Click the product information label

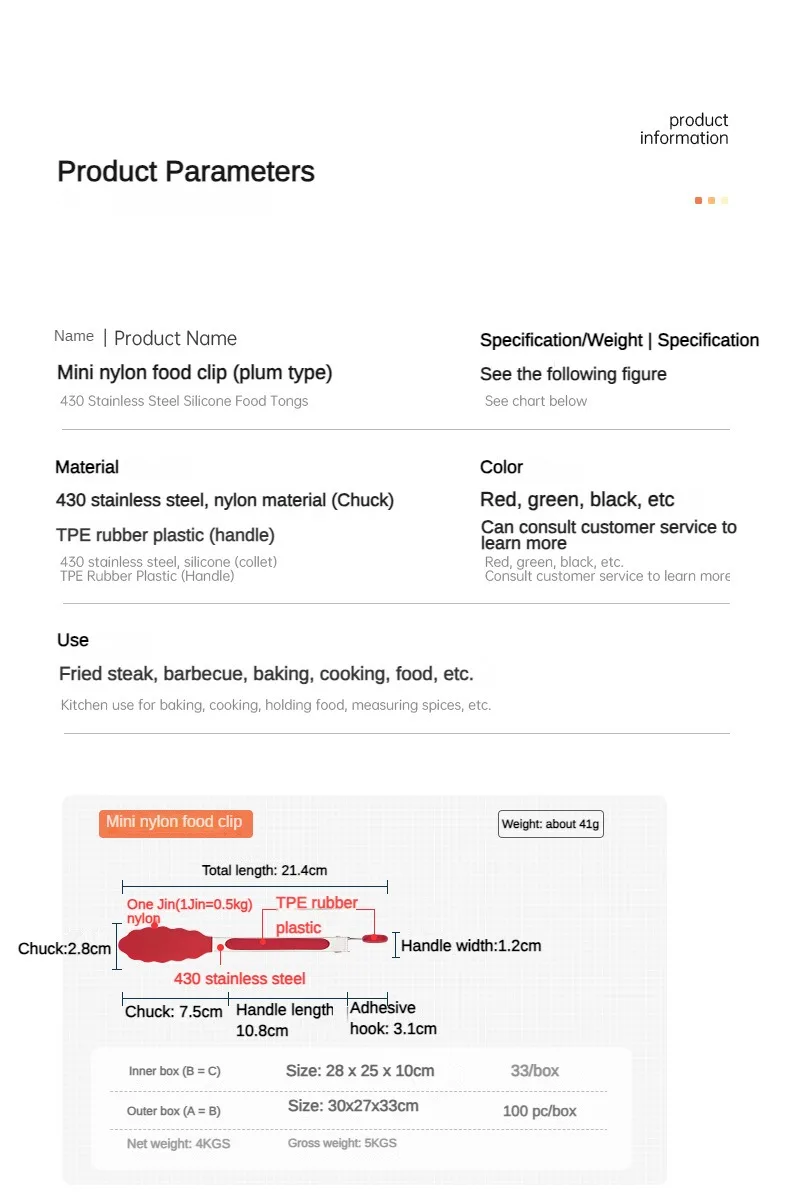684,129
